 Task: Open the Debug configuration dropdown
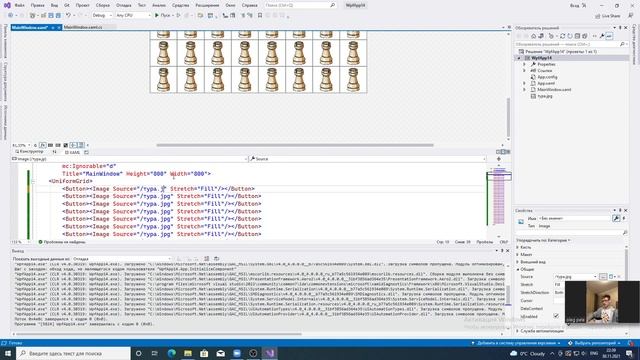point(102,15)
